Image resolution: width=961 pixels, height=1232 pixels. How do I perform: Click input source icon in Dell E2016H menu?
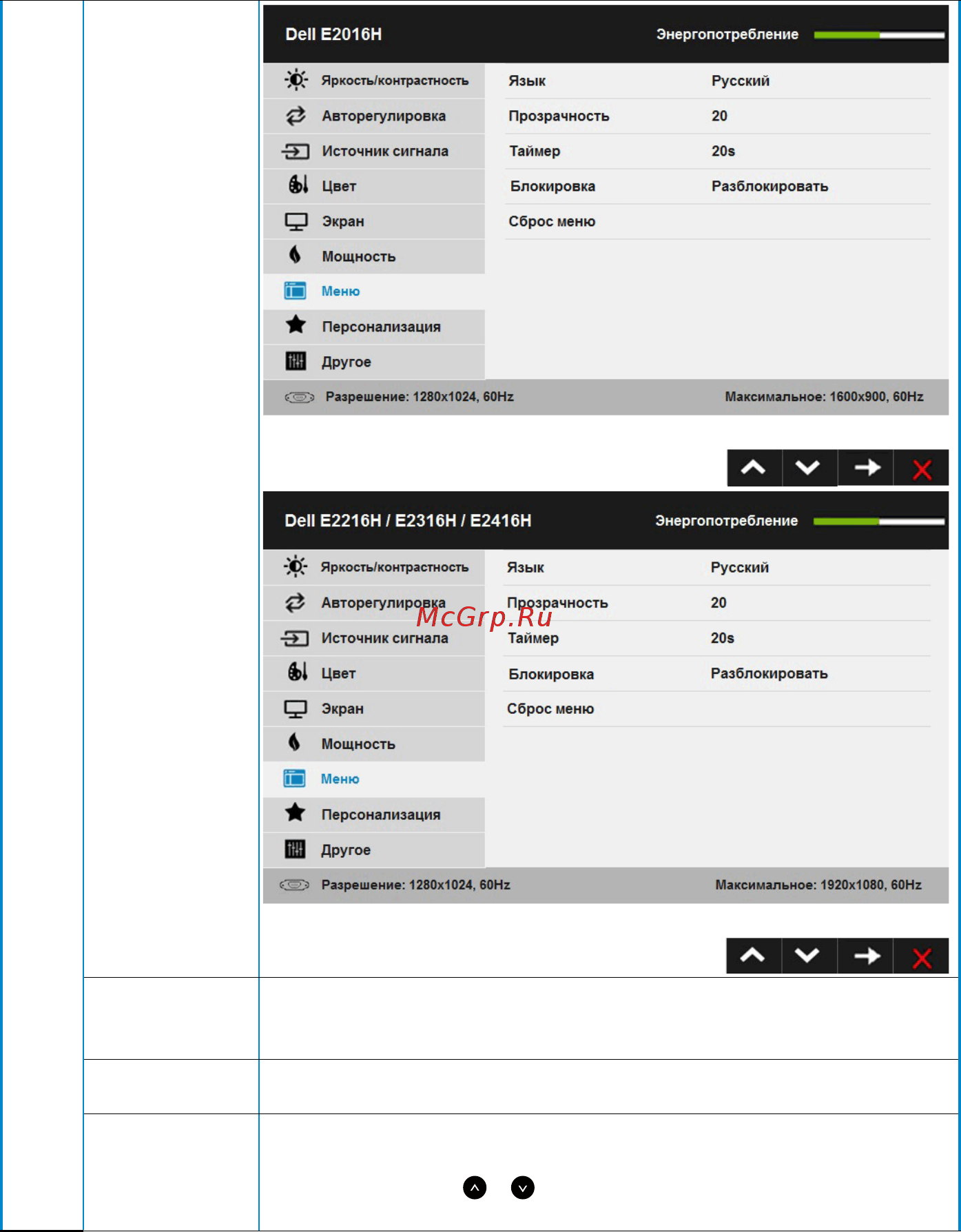pos(295,151)
